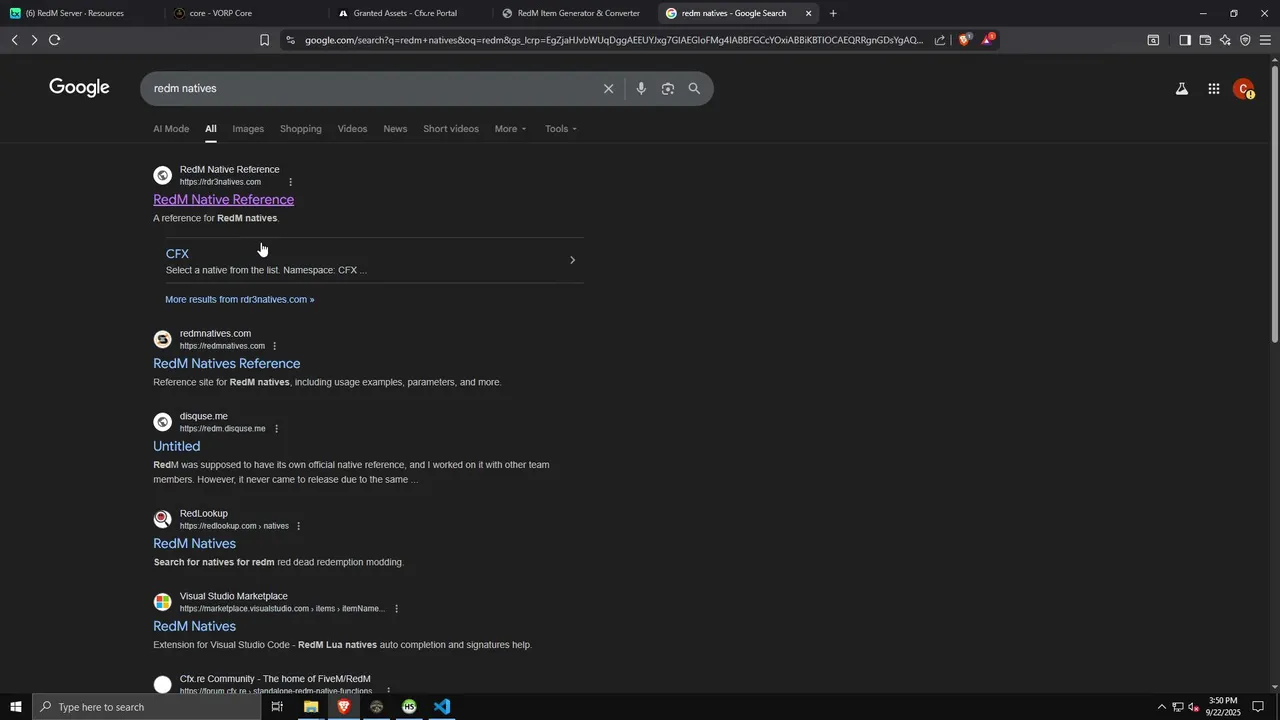This screenshot has height=720, width=1280.
Task: Open Brave Rewards triangle icon
Action: click(x=988, y=40)
